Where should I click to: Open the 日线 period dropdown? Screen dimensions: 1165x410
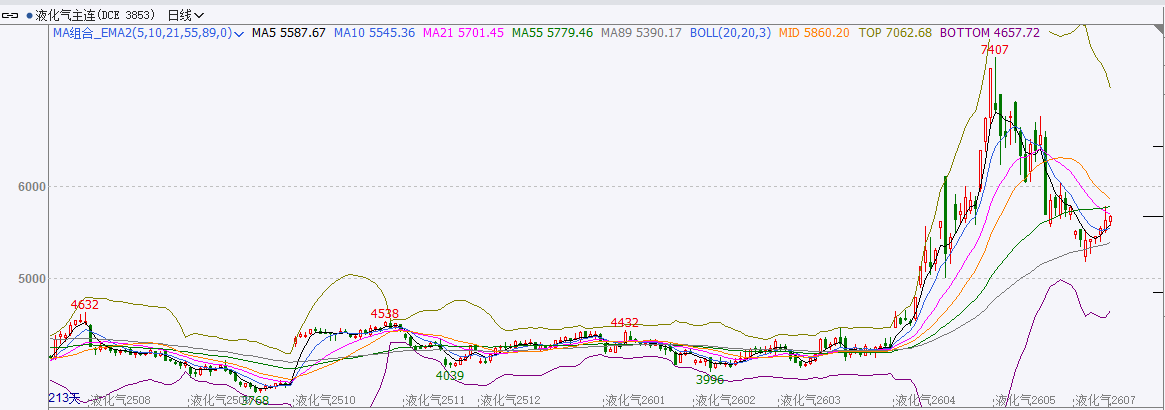coord(185,16)
